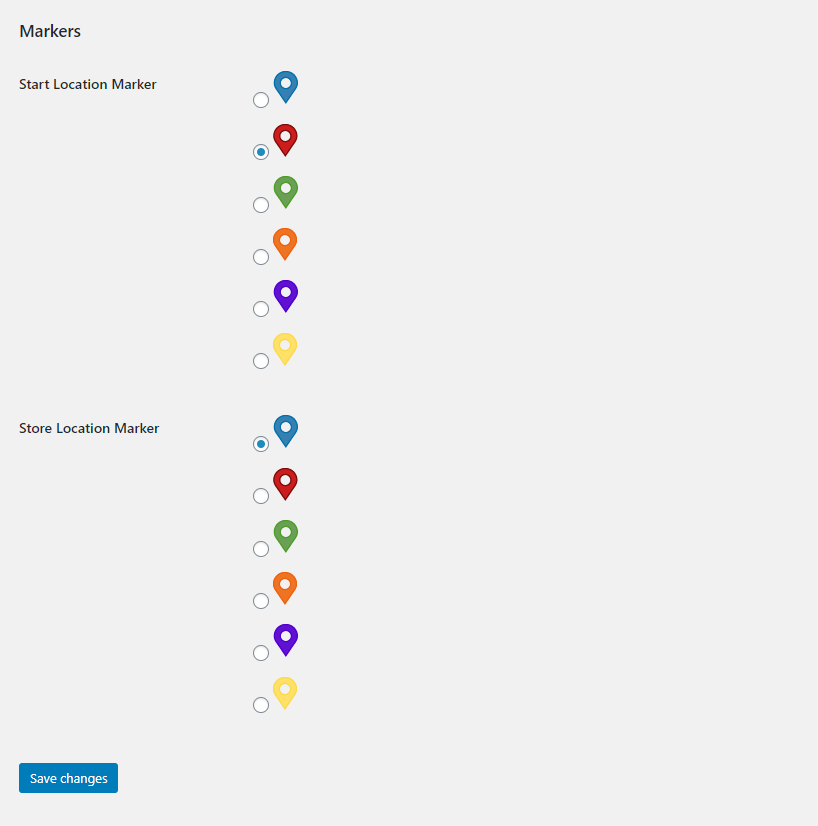Select the blue marker radio button for Start Location
Screen dimensions: 818x826
click(261, 100)
